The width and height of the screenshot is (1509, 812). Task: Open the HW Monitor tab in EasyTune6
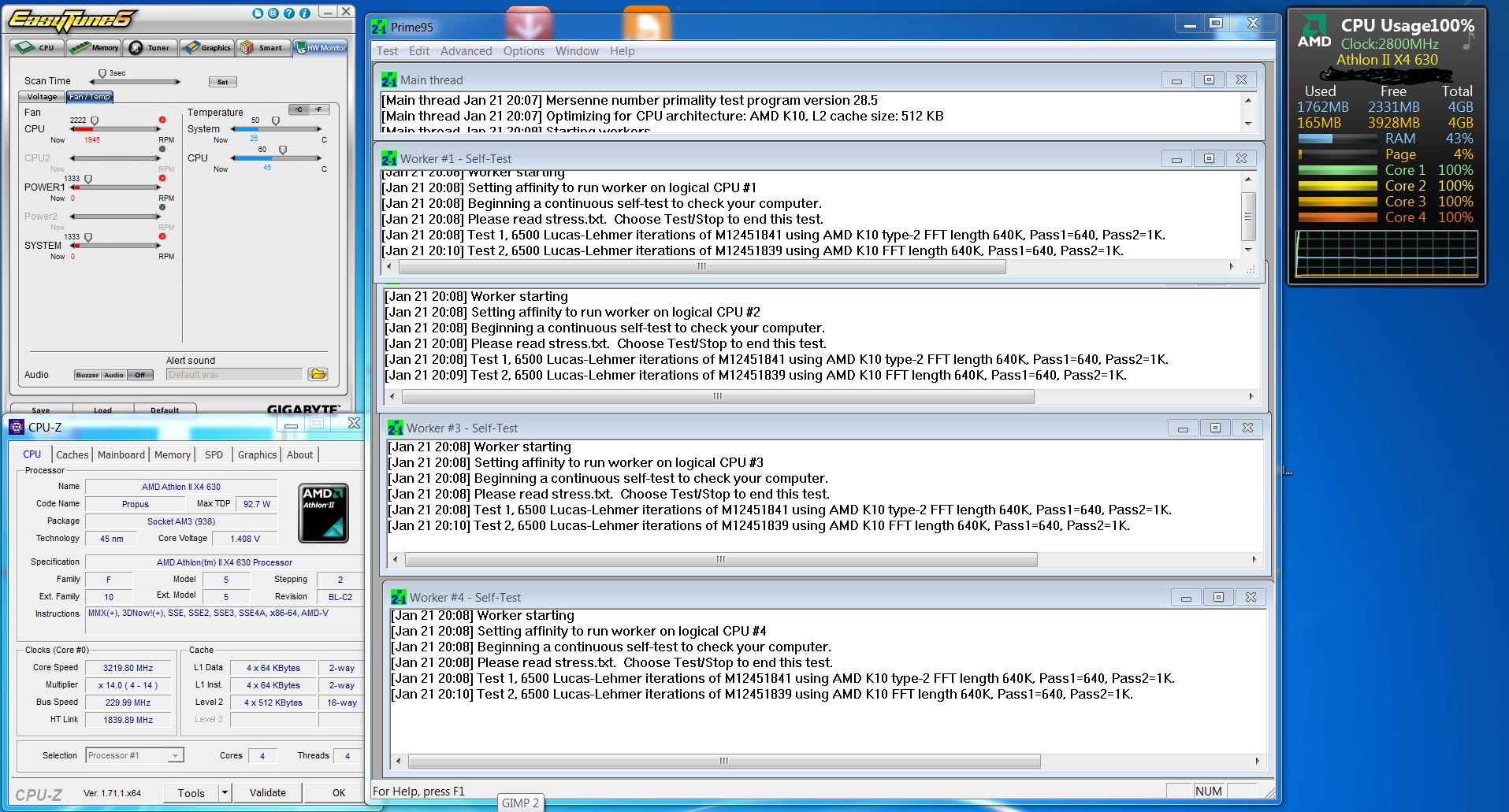point(321,48)
